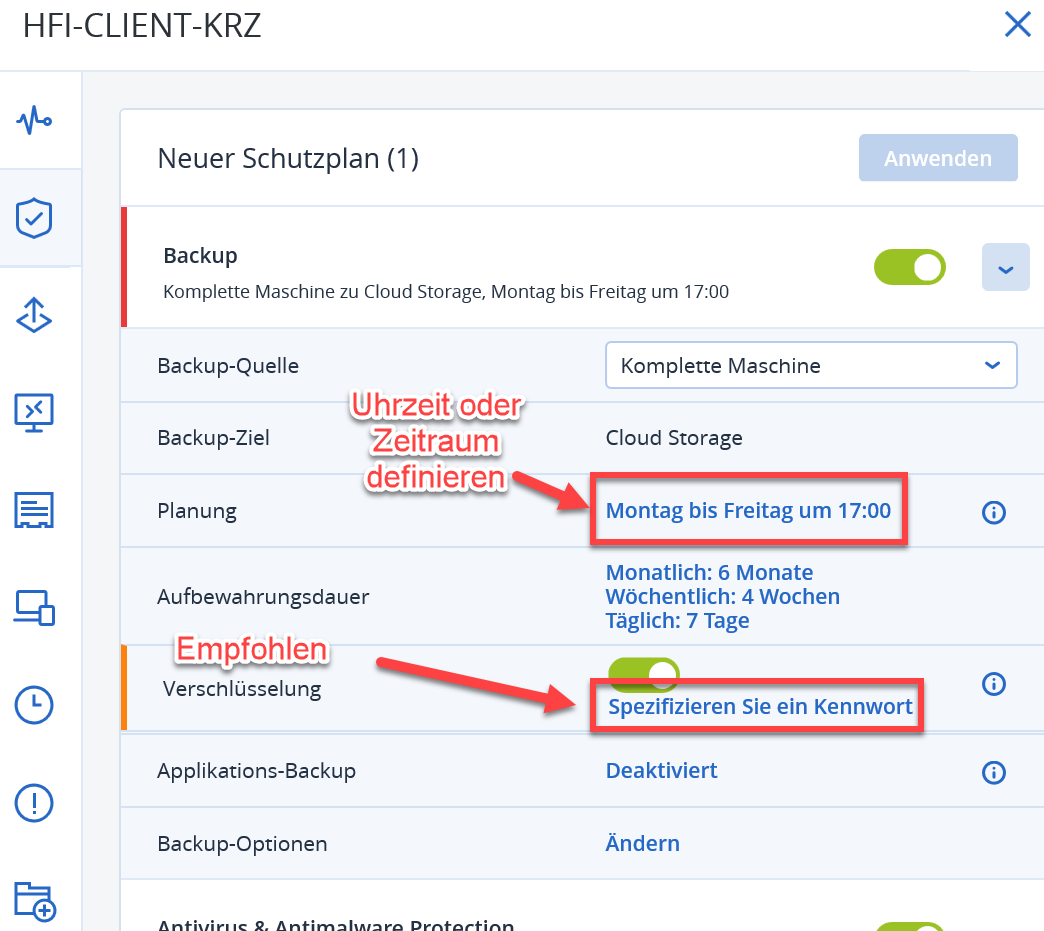Open the alerts exclamation icon
The height and width of the screenshot is (931, 1044).
tap(34, 802)
